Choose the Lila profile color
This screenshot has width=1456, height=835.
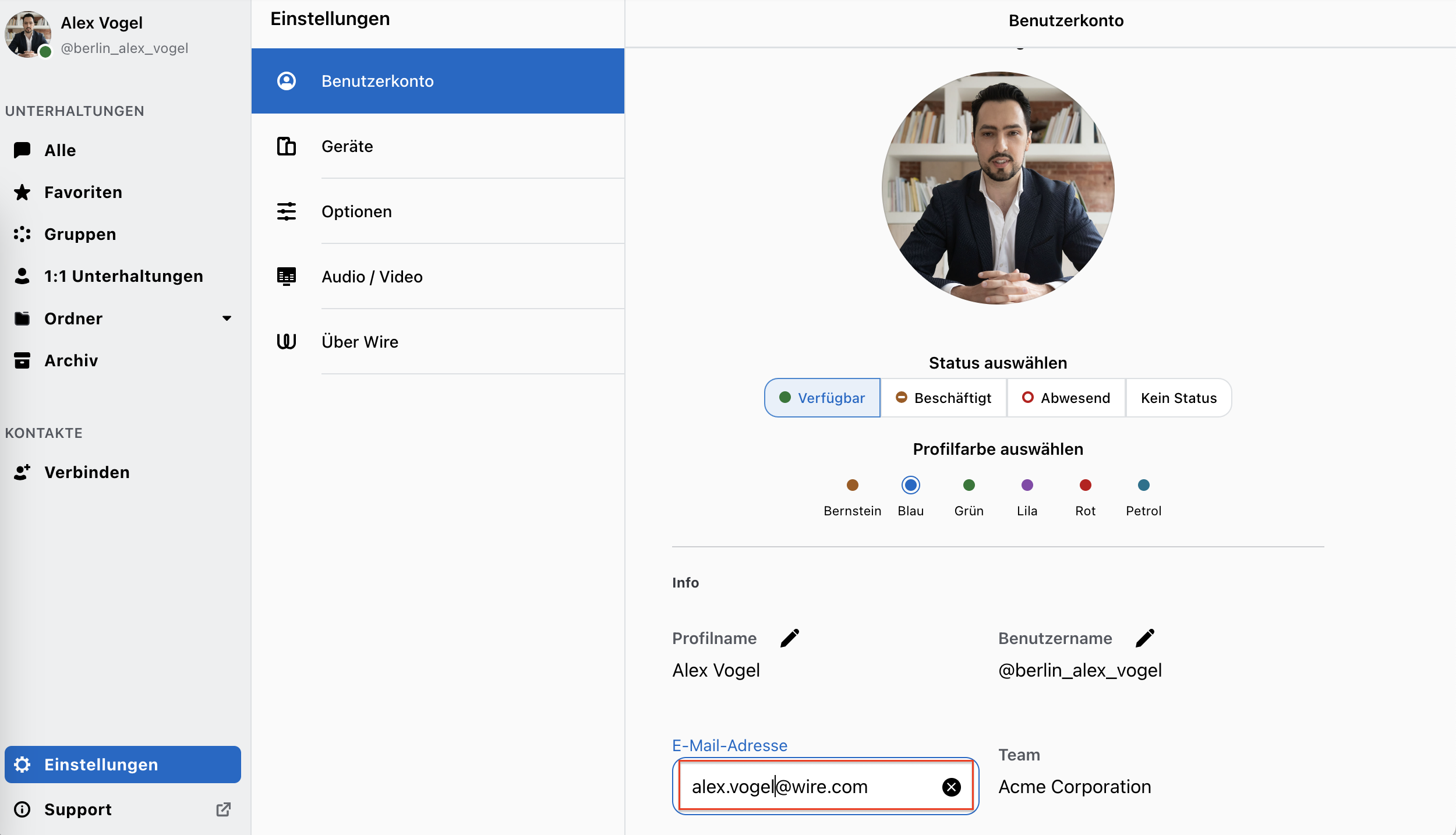point(1027,485)
